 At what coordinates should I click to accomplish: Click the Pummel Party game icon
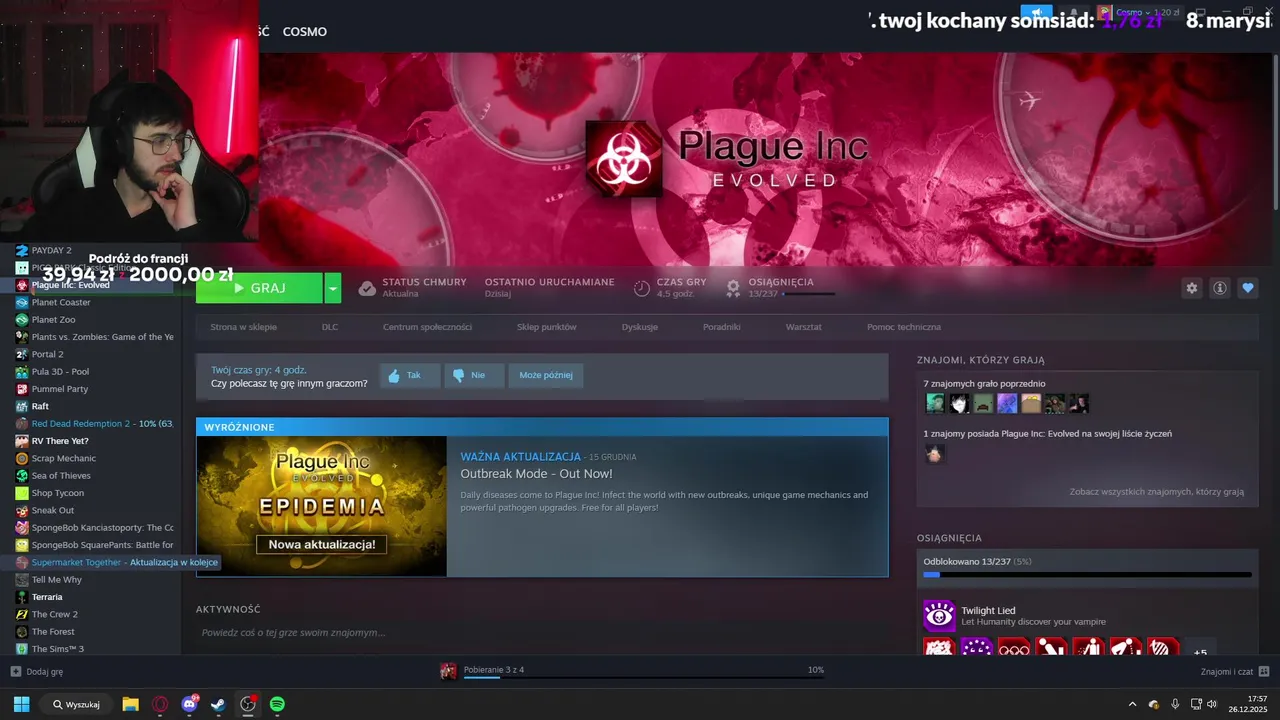tap(22, 389)
